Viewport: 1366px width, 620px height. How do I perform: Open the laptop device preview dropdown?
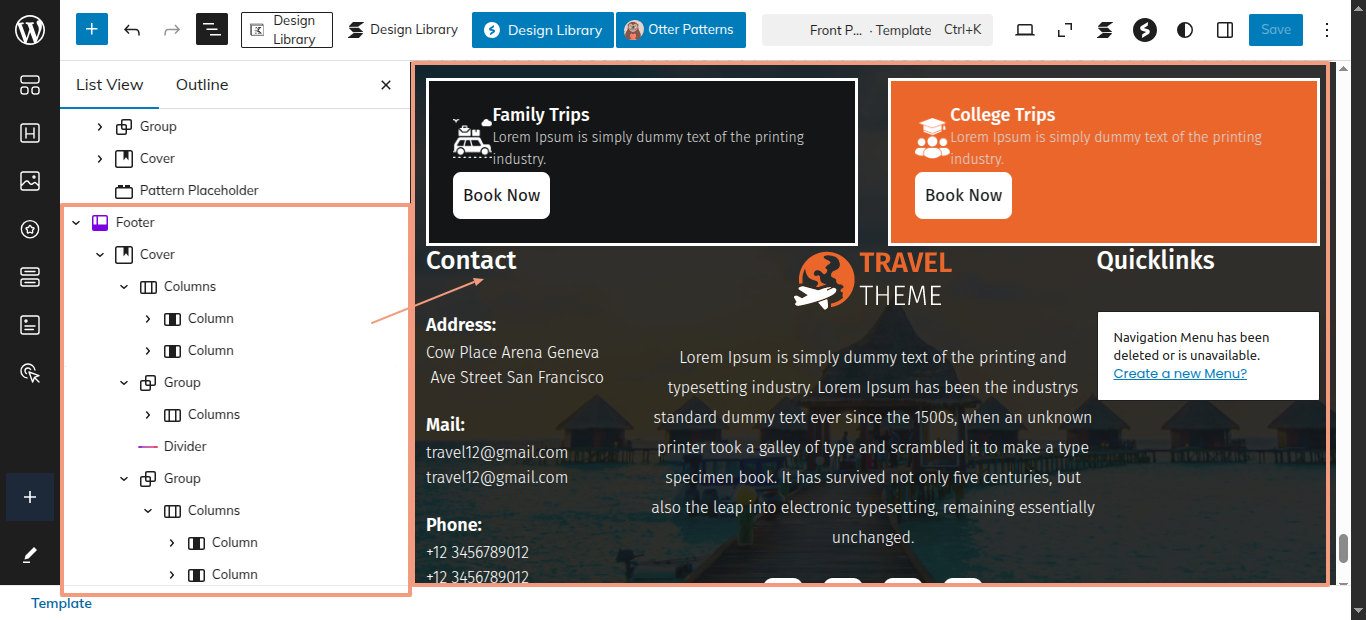coord(1025,30)
